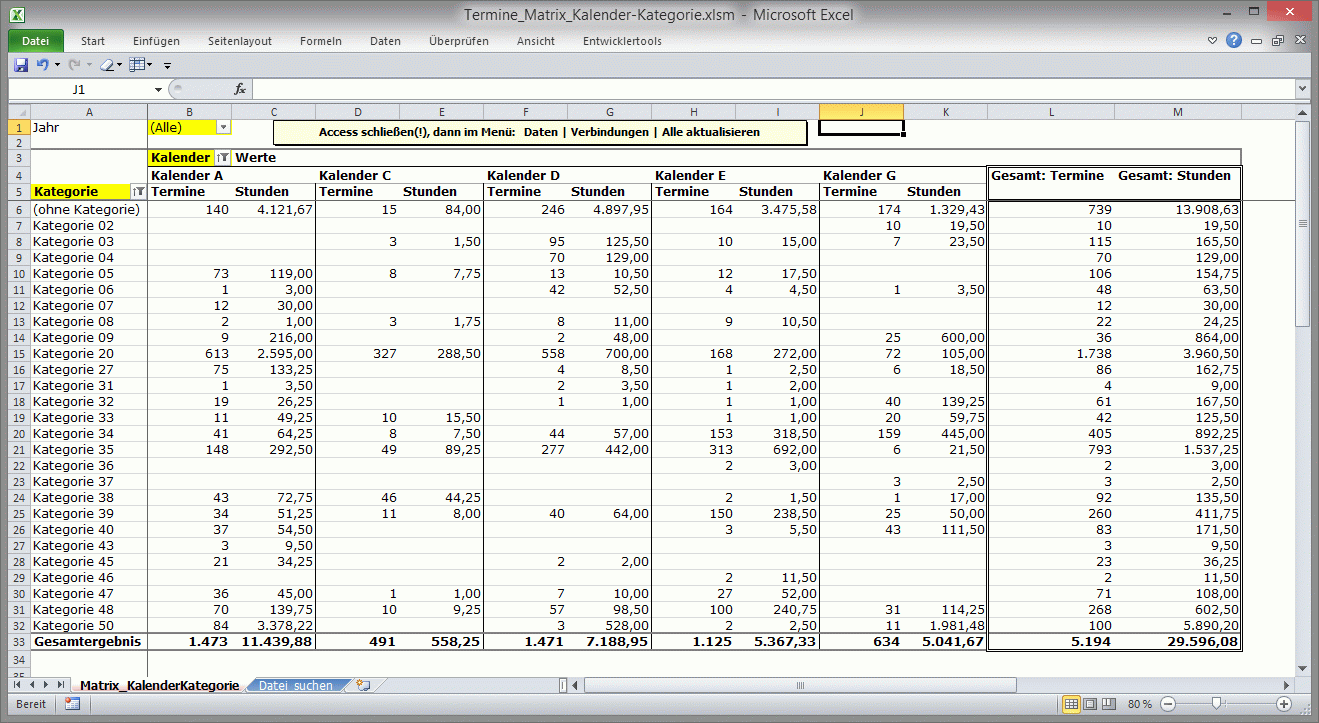Click the table icon in quick access toolbar
The image size is (1319, 723).
coord(138,65)
